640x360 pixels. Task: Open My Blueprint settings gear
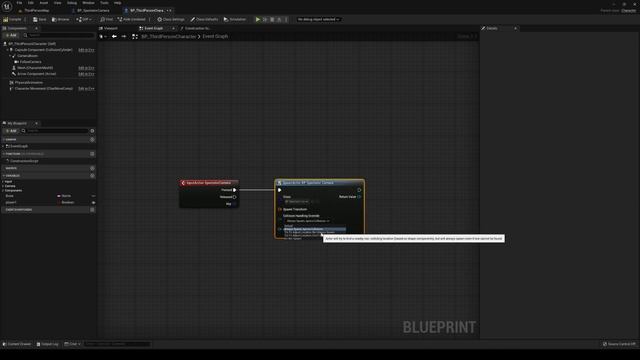[x=92, y=131]
